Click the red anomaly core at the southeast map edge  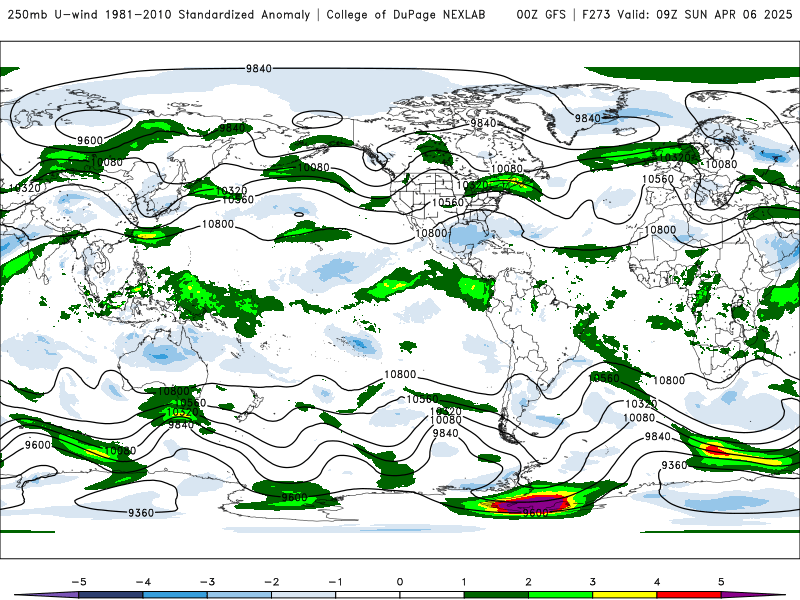(x=716, y=450)
